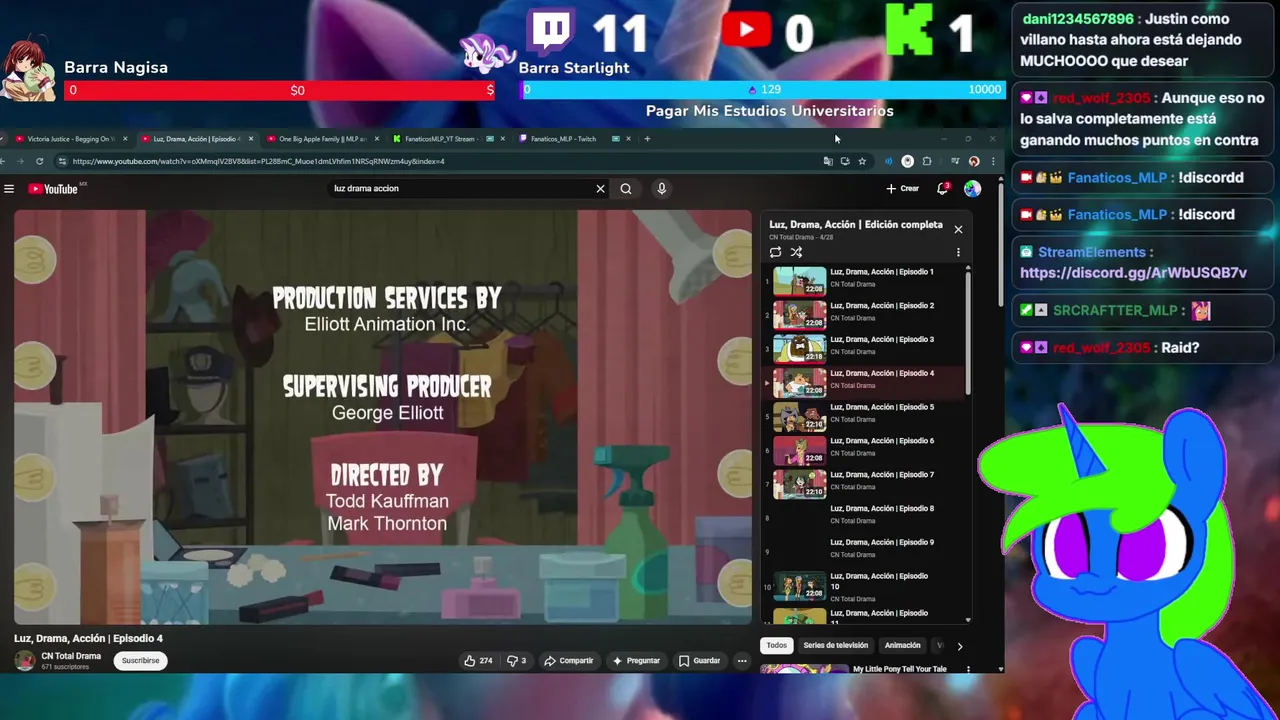
Task: Click the red Barra Nagisa bar
Action: pyautogui.click(x=279, y=90)
